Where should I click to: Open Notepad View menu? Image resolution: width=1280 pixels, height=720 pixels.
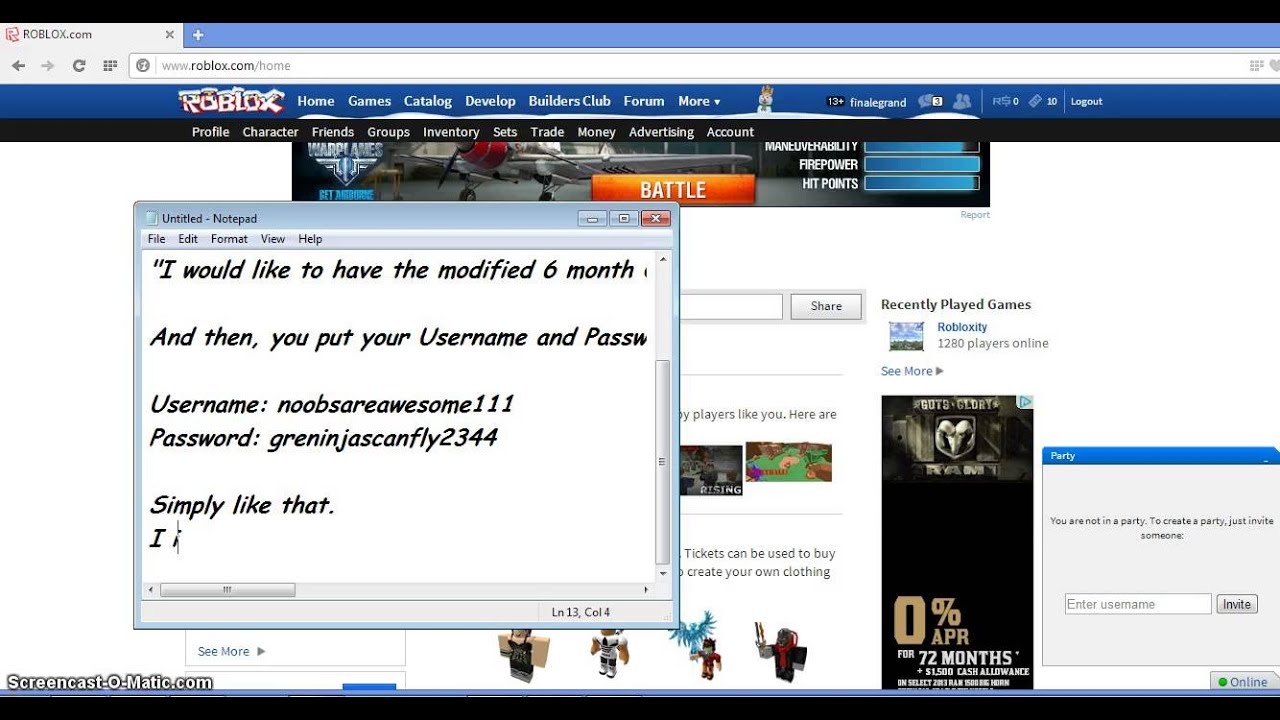pyautogui.click(x=273, y=239)
